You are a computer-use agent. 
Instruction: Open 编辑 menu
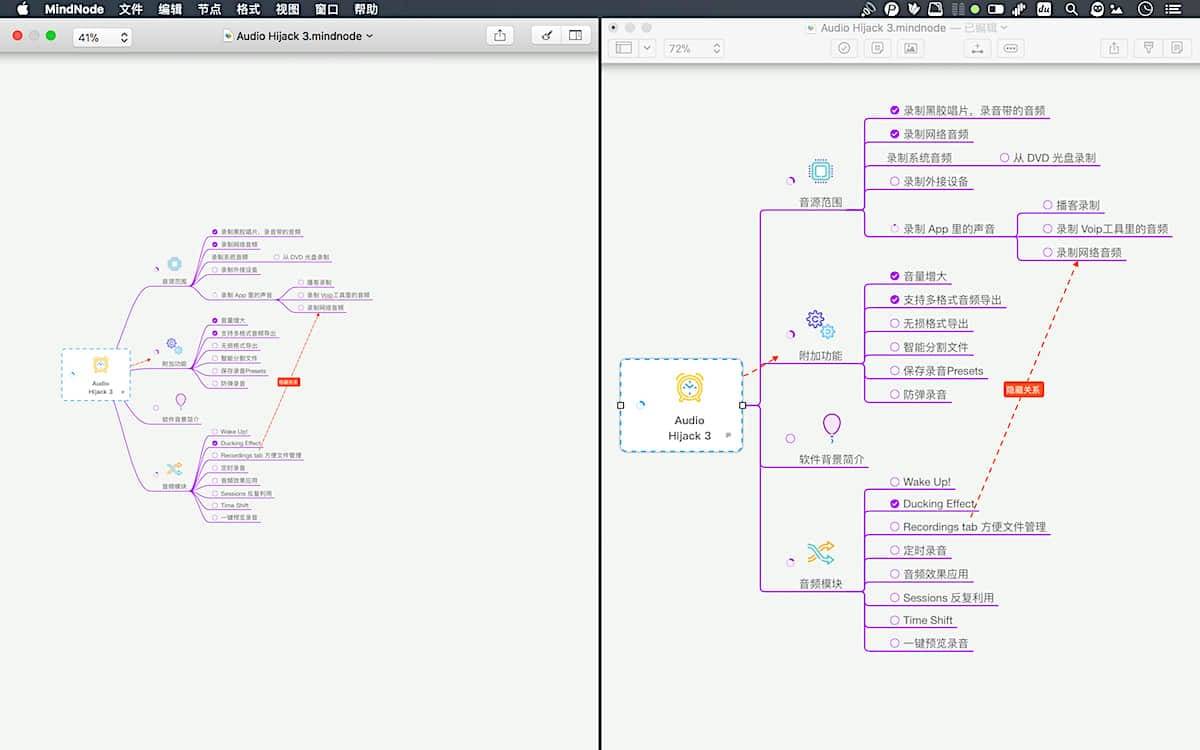pos(170,9)
